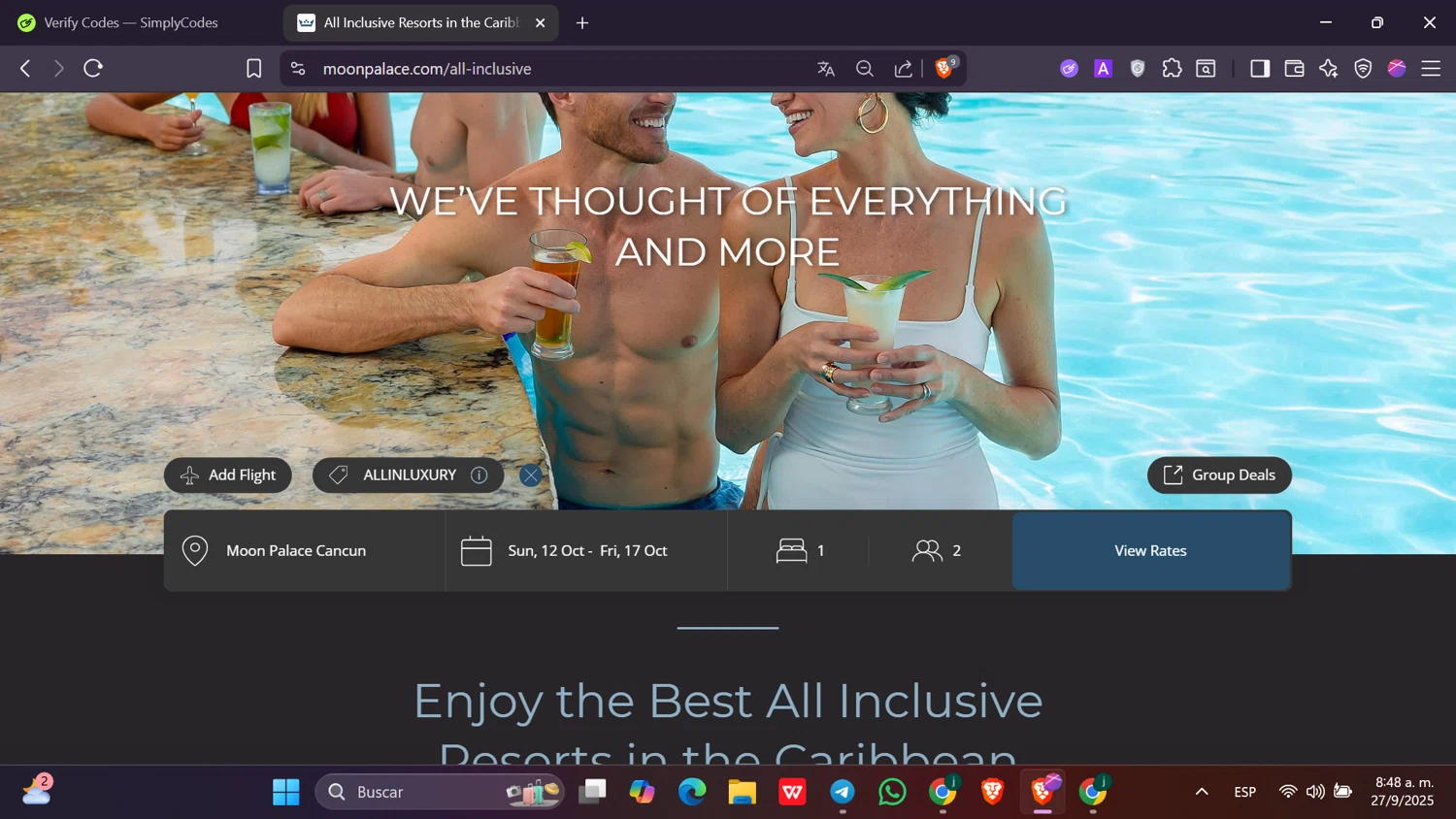Open a new browser tab
This screenshot has width=1456, height=819.
[582, 22]
